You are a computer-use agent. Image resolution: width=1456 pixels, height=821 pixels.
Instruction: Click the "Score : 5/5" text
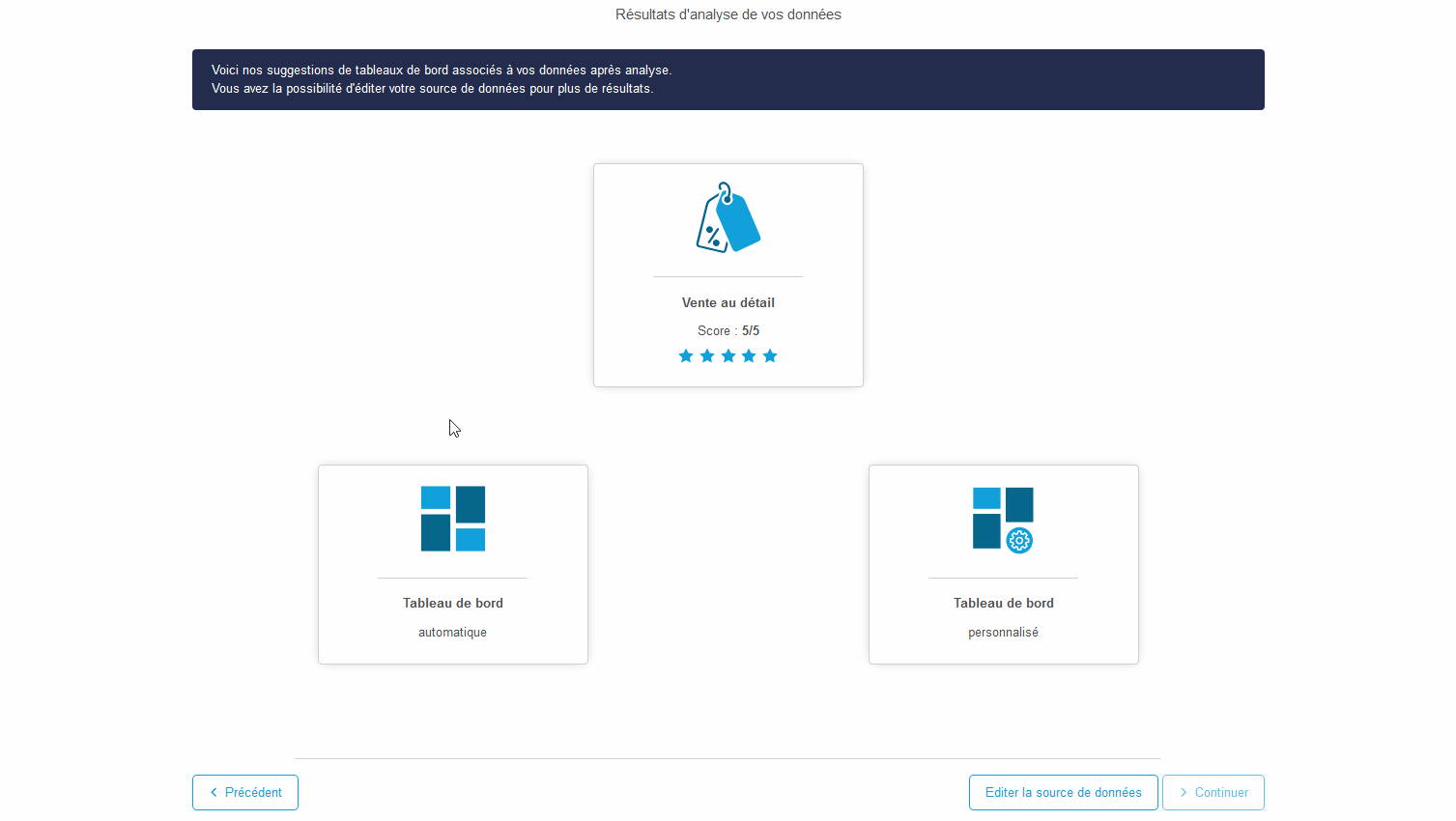728,330
